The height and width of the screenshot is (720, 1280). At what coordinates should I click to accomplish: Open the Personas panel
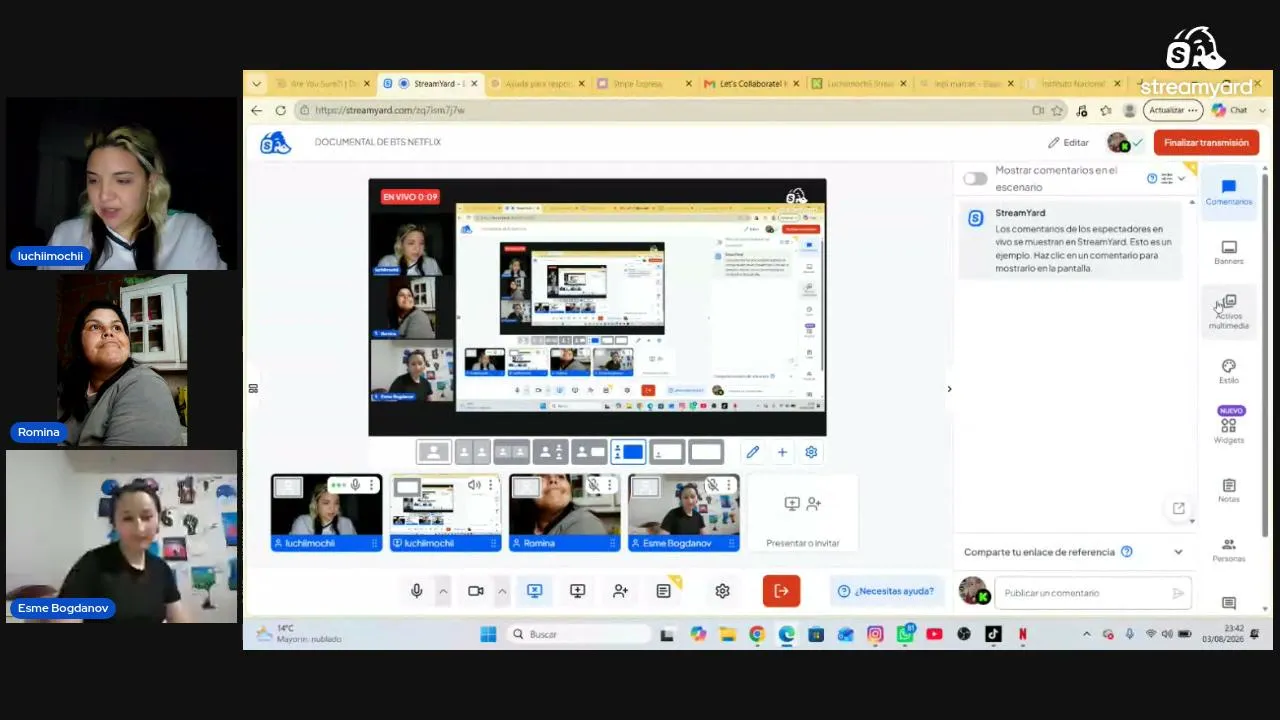point(1228,550)
